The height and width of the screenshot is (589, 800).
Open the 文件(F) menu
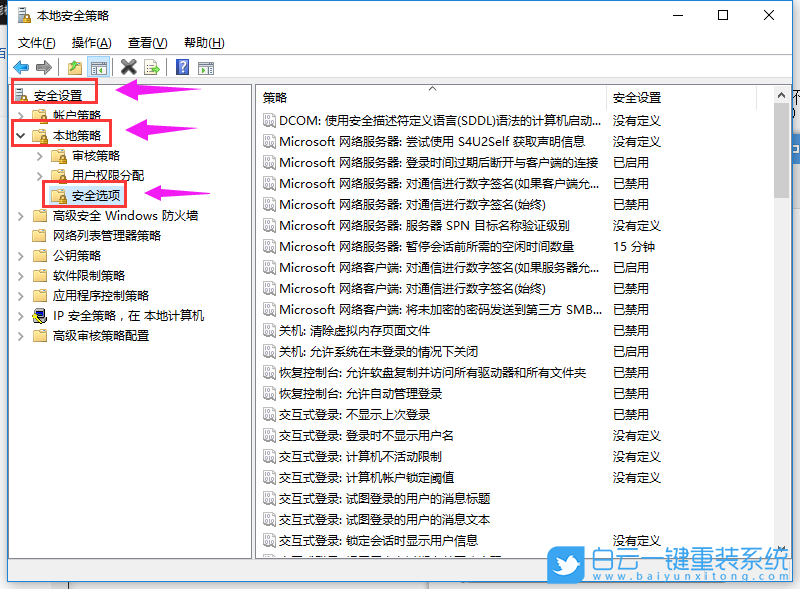coord(37,42)
